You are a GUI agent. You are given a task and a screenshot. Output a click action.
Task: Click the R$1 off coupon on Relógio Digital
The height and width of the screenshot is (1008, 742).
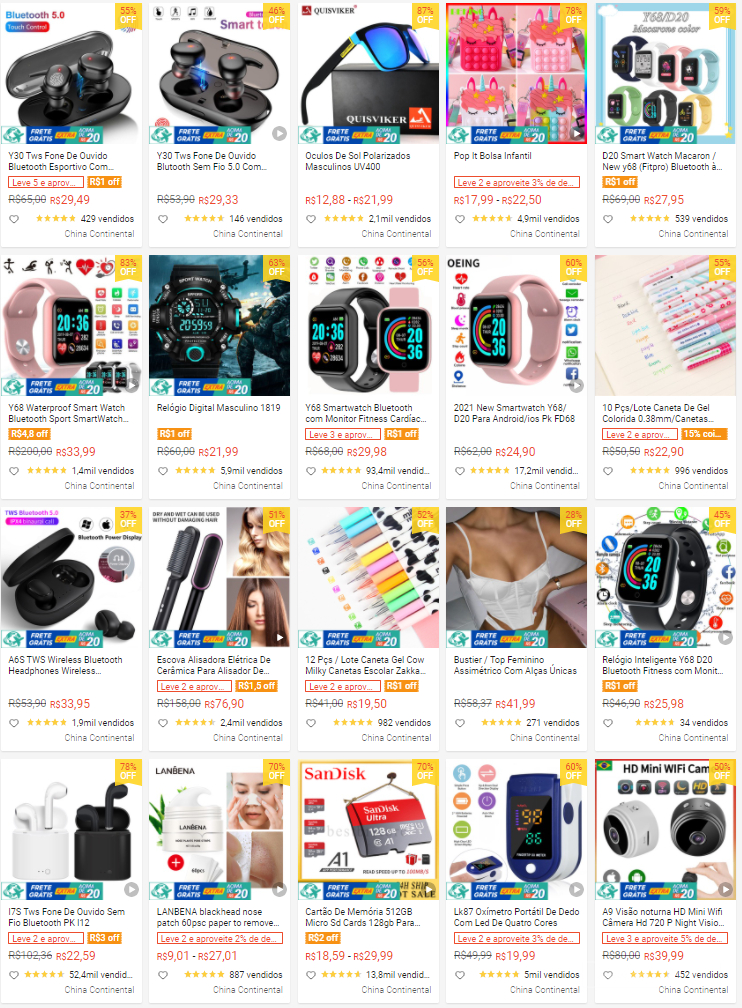point(174,434)
